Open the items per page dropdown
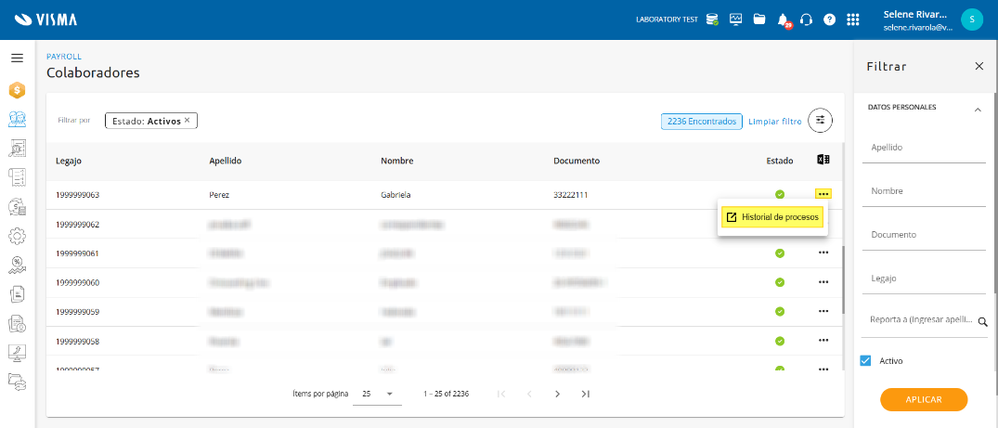This screenshot has height=428, width=998. coord(379,394)
